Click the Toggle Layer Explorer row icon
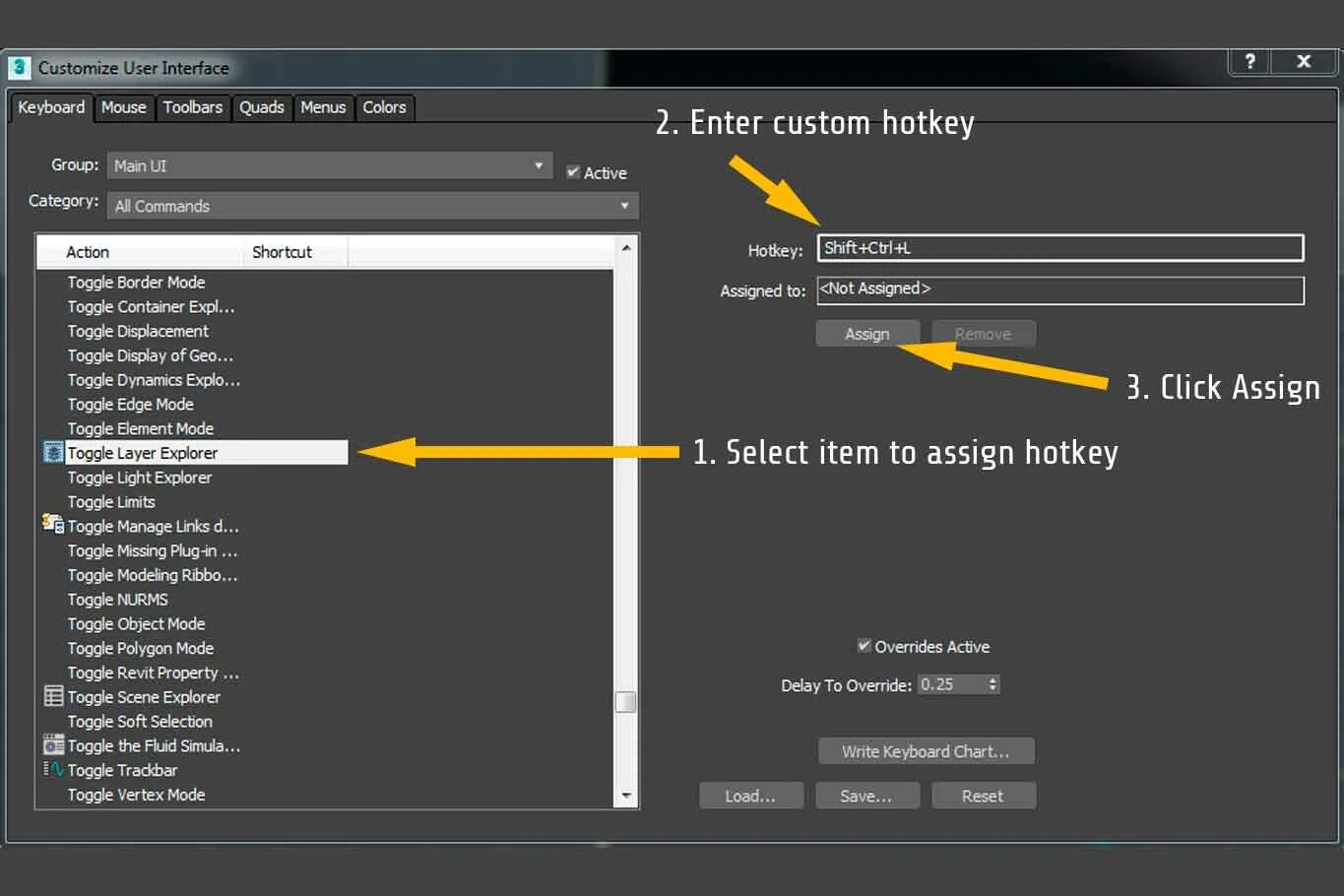The width and height of the screenshot is (1344, 896). (x=53, y=453)
